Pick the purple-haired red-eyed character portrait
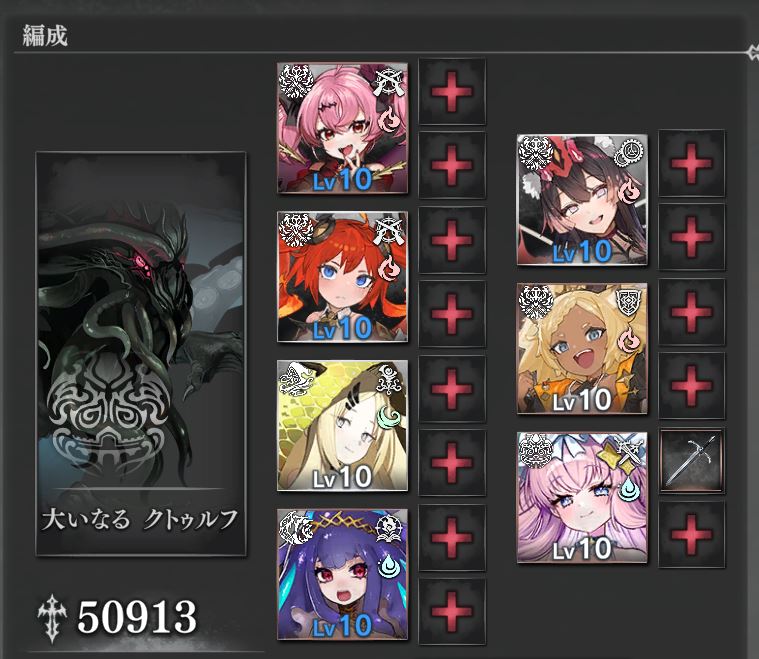The height and width of the screenshot is (659, 759). tap(342, 574)
